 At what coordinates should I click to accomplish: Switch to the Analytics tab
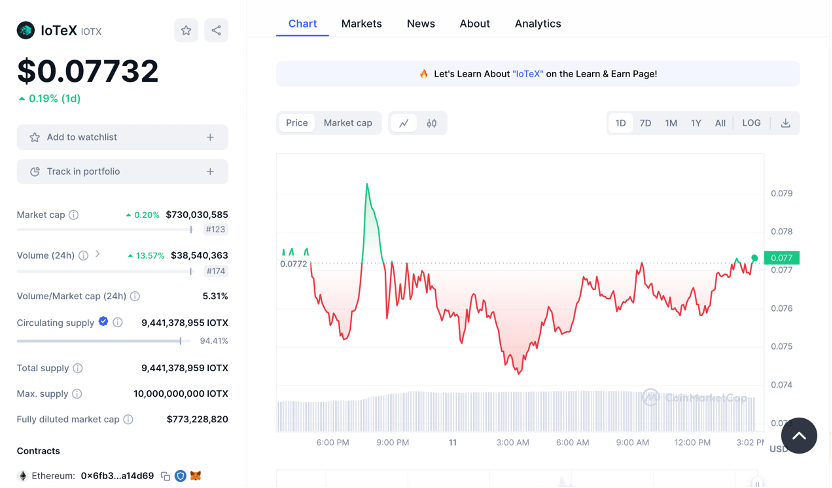[x=538, y=23]
